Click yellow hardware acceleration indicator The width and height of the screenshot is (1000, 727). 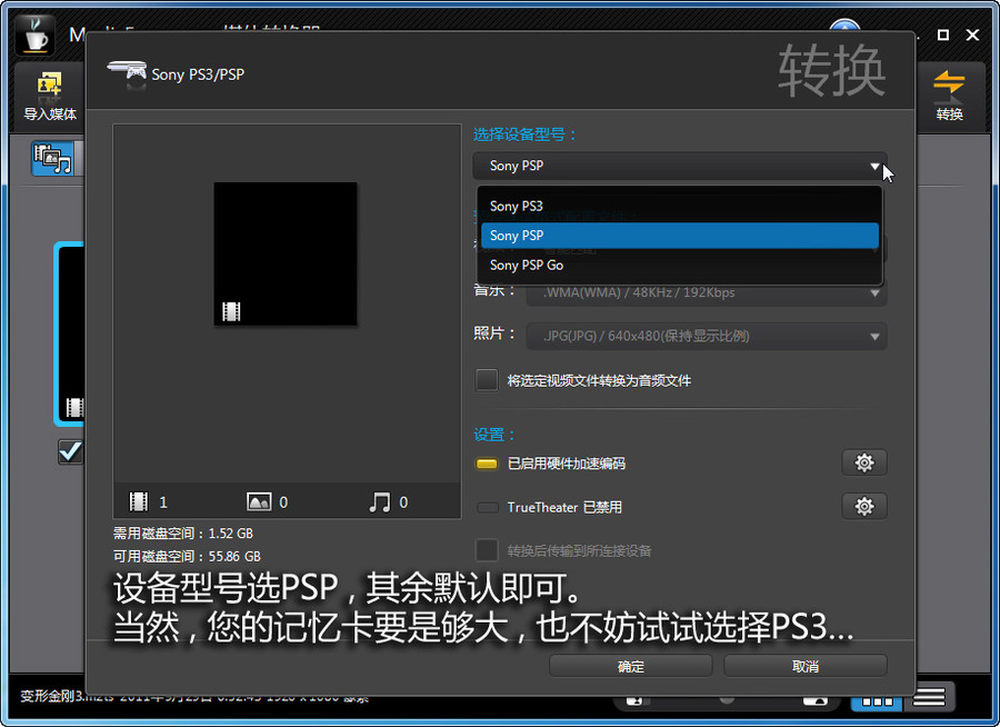487,464
